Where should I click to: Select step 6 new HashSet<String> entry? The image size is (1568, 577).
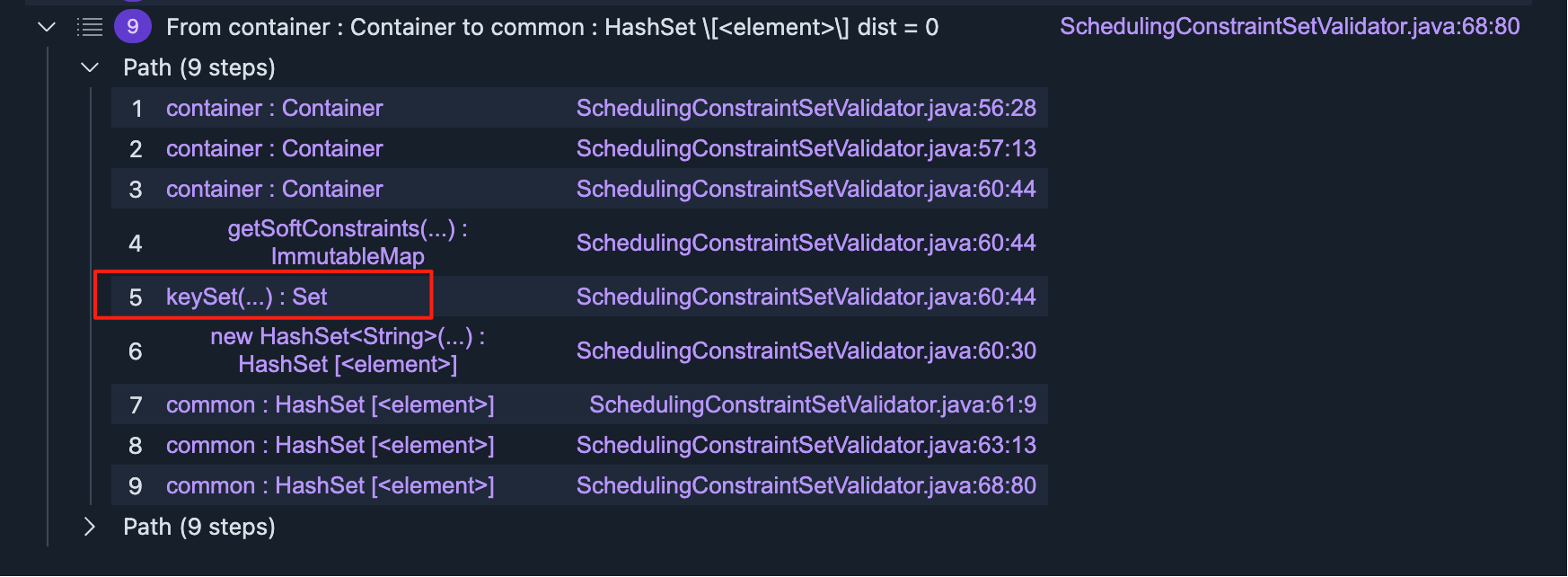(x=347, y=351)
